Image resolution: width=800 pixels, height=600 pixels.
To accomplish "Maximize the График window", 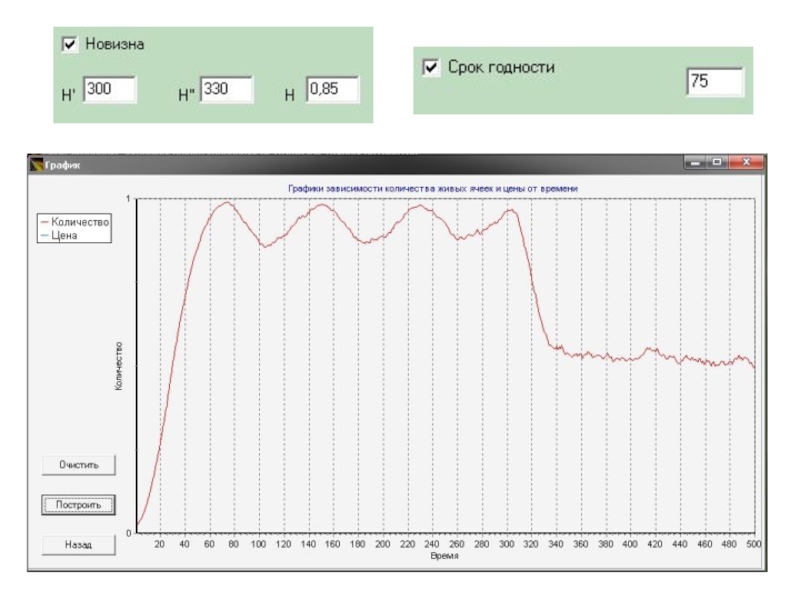I will coord(715,163).
